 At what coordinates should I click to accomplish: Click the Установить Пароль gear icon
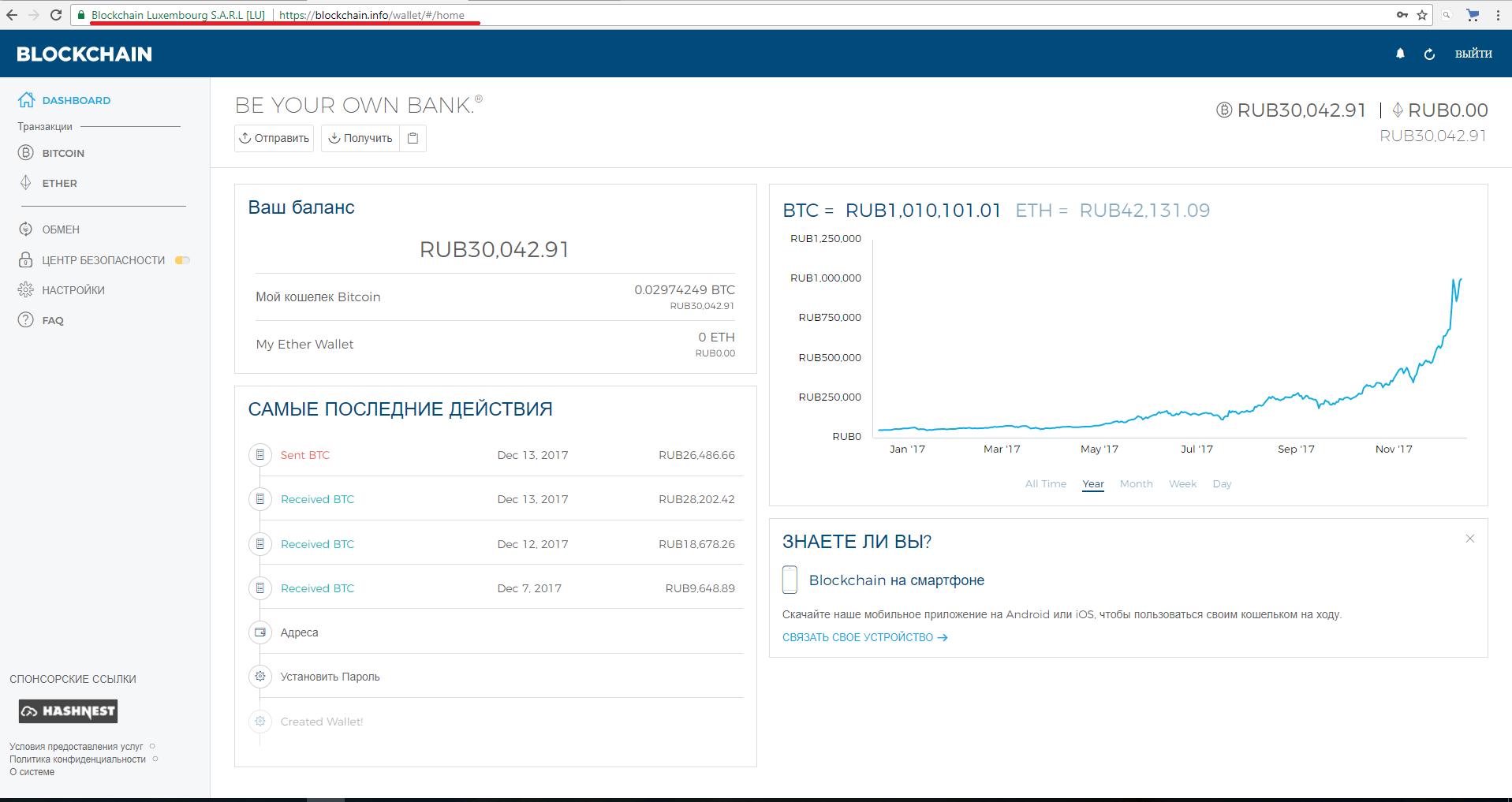(260, 677)
